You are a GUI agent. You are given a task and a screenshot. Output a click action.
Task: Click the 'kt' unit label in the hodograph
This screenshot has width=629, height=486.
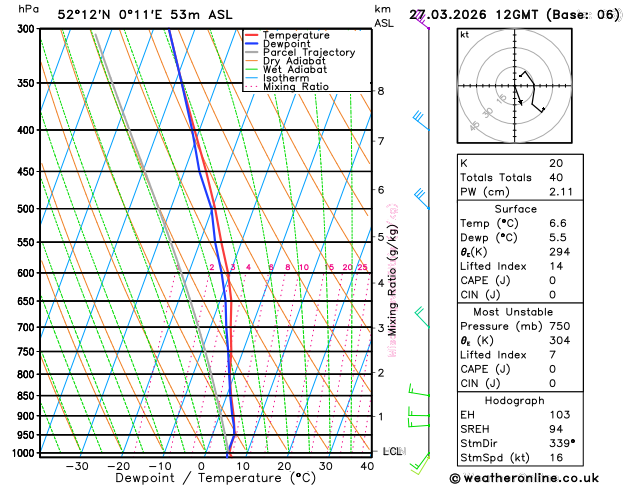coord(465,35)
